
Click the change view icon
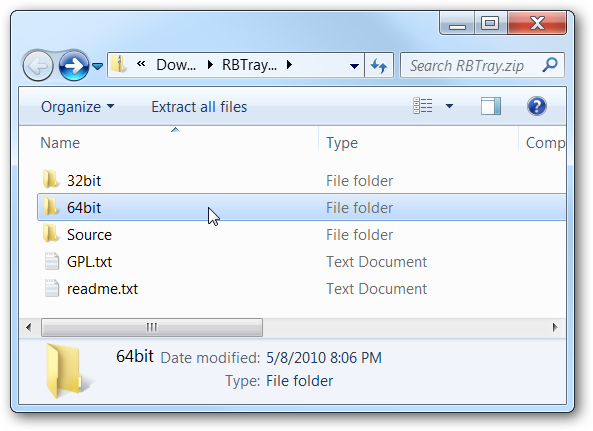pyautogui.click(x=422, y=106)
